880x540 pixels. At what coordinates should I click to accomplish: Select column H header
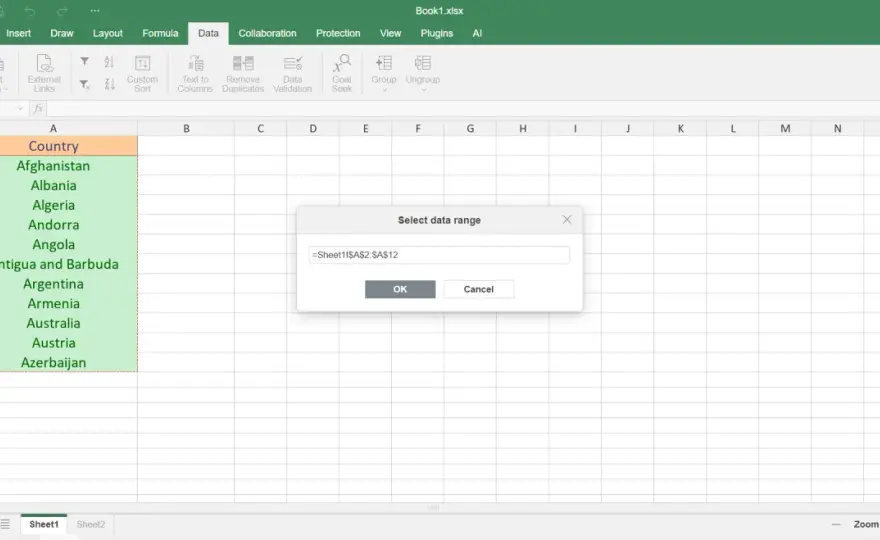522,129
